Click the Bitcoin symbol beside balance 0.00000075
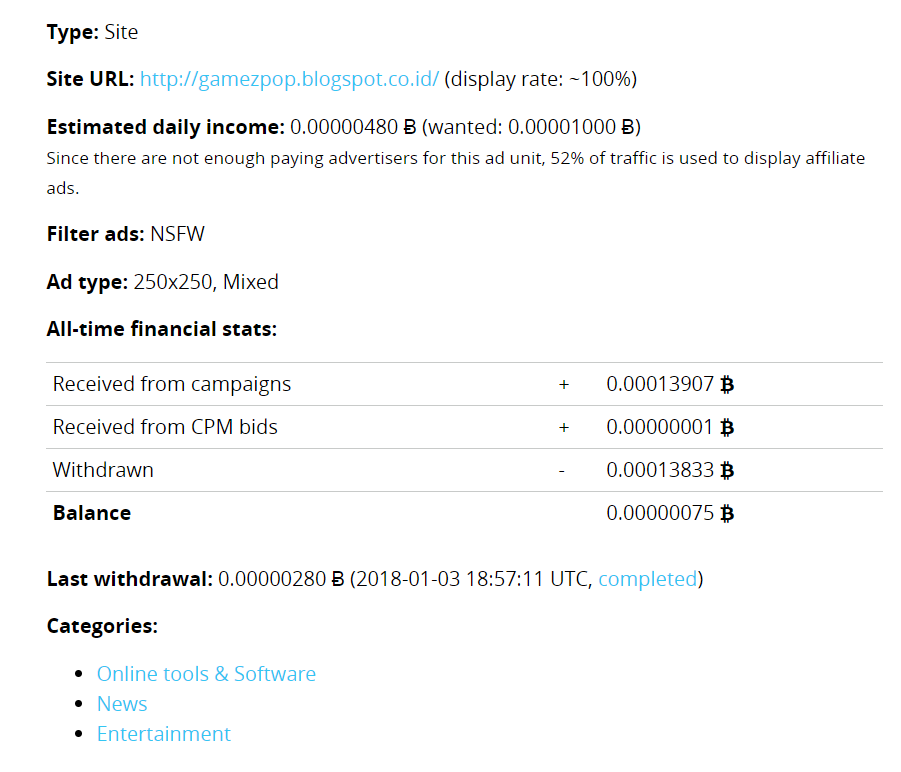901x772 pixels. click(727, 513)
